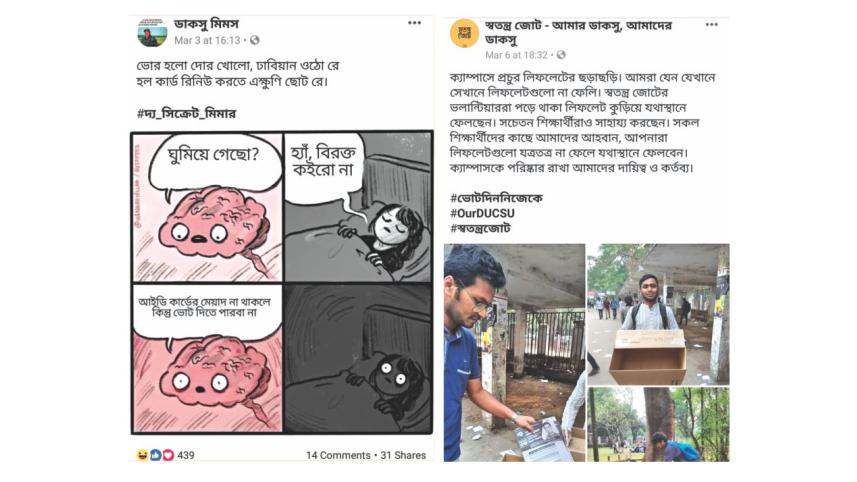View the 31 Shares list
The image size is (857, 482).
[x=403, y=455]
